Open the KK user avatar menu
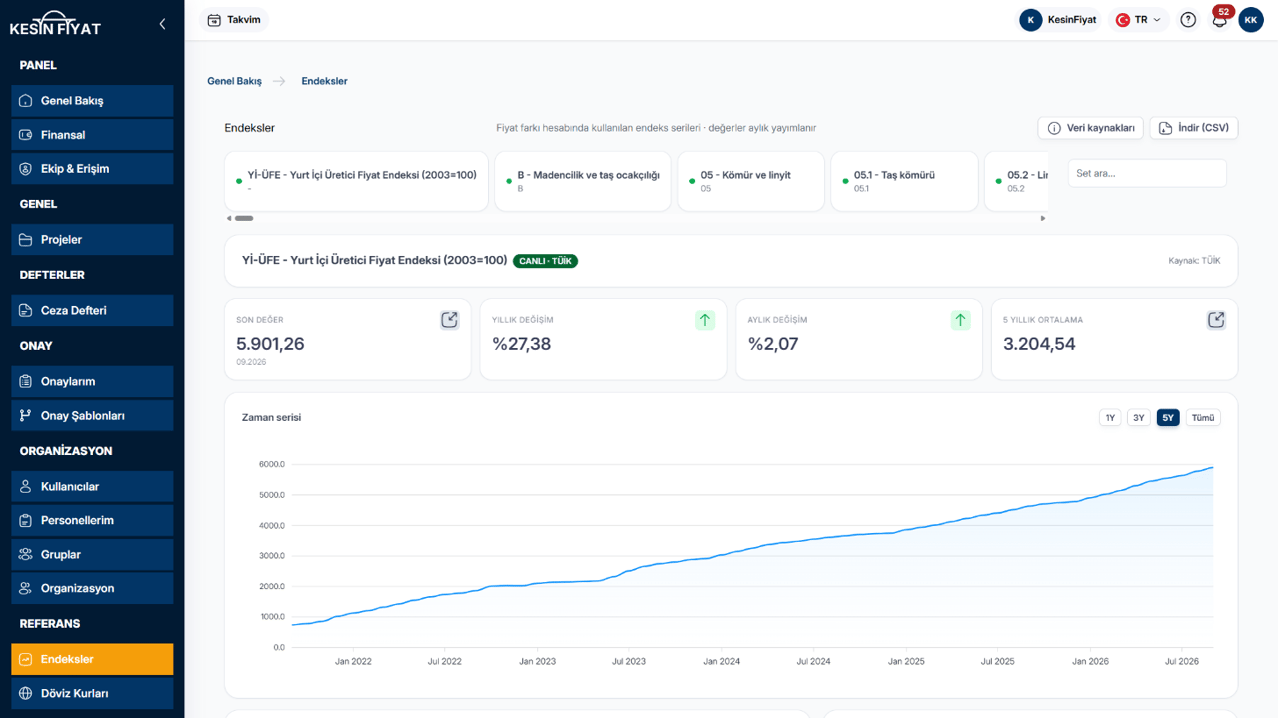Viewport: 1278px width, 718px height. click(1251, 20)
